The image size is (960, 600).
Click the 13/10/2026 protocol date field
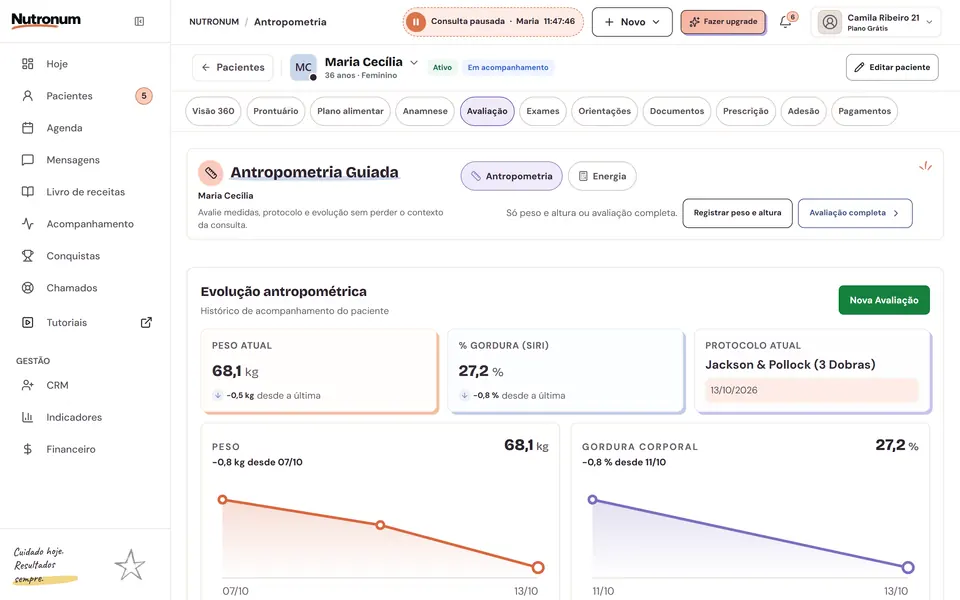(812, 391)
